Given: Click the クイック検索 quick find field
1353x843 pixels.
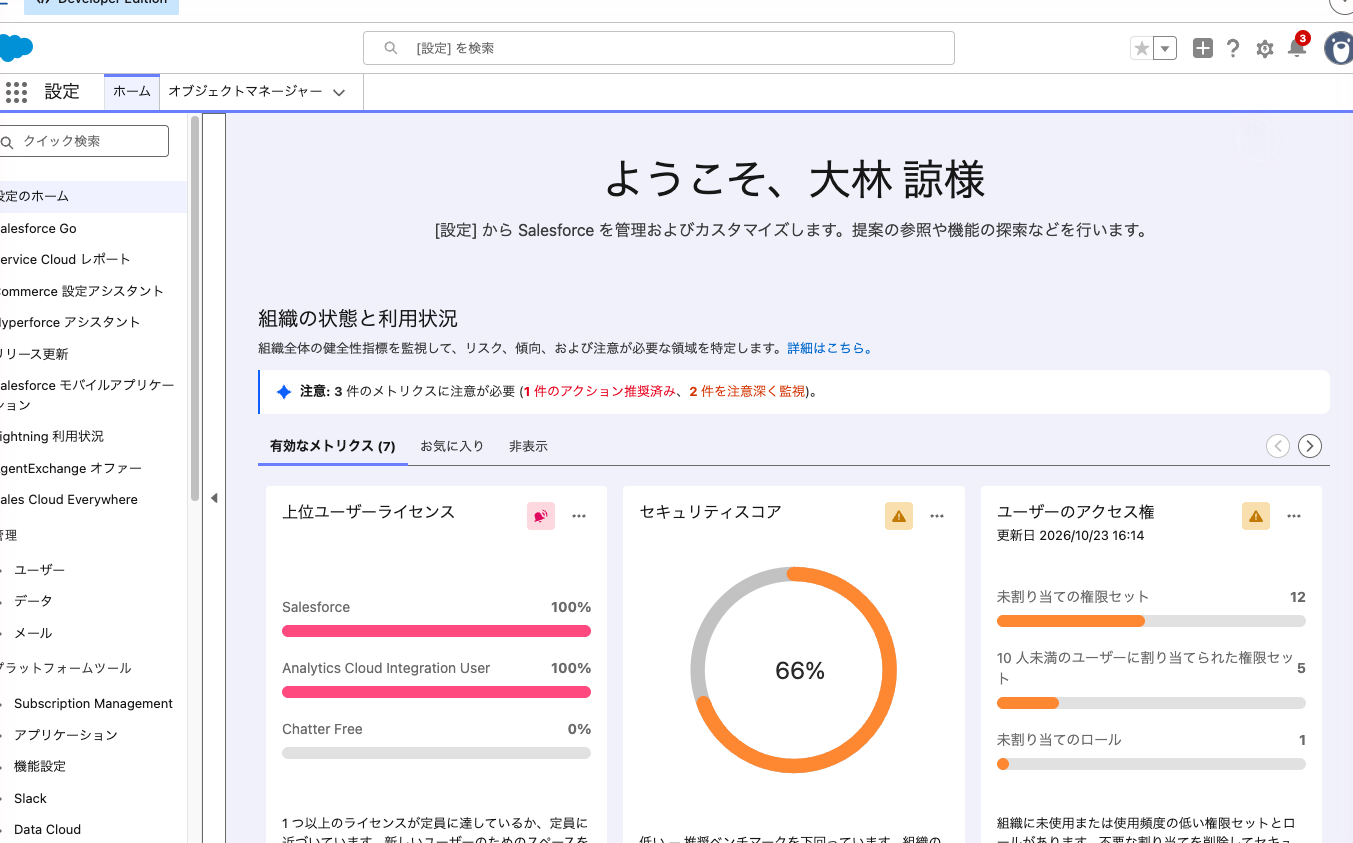Looking at the screenshot, I should 84,141.
